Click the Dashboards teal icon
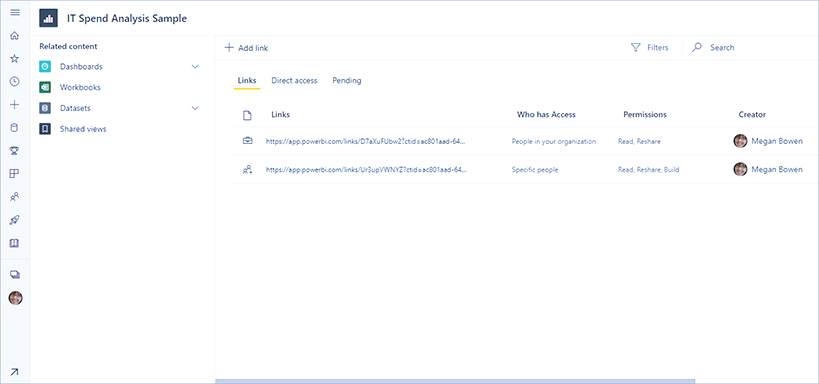The width and height of the screenshot is (819, 384). pyautogui.click(x=45, y=67)
